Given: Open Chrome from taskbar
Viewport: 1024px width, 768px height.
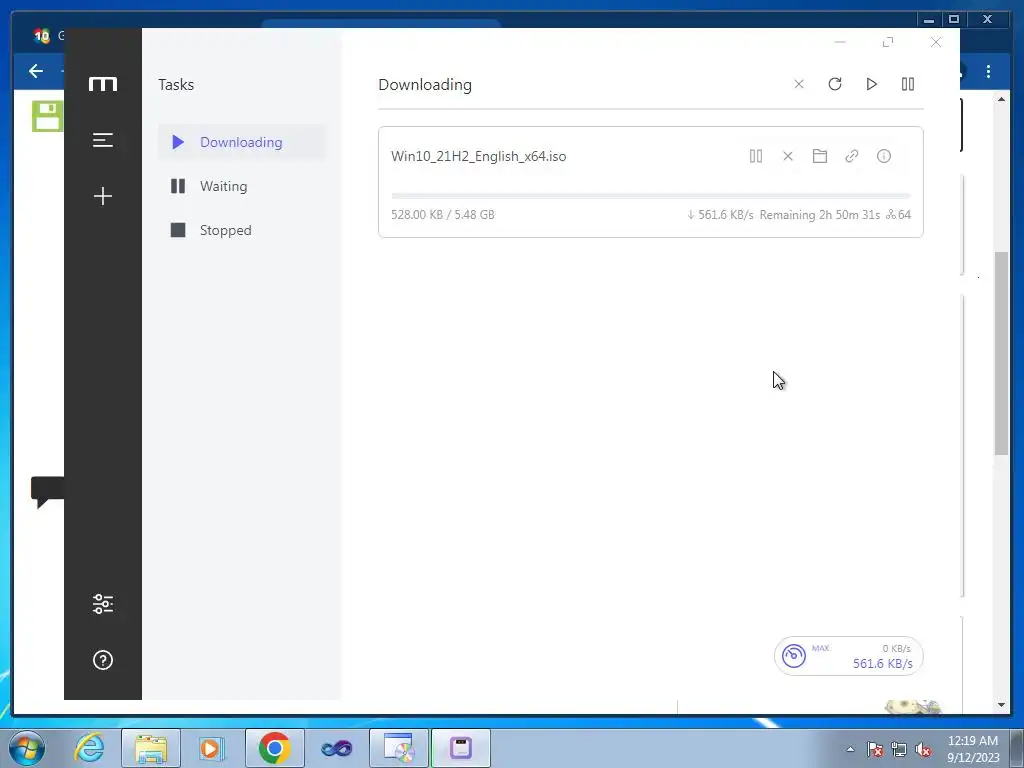Looking at the screenshot, I should click(274, 748).
